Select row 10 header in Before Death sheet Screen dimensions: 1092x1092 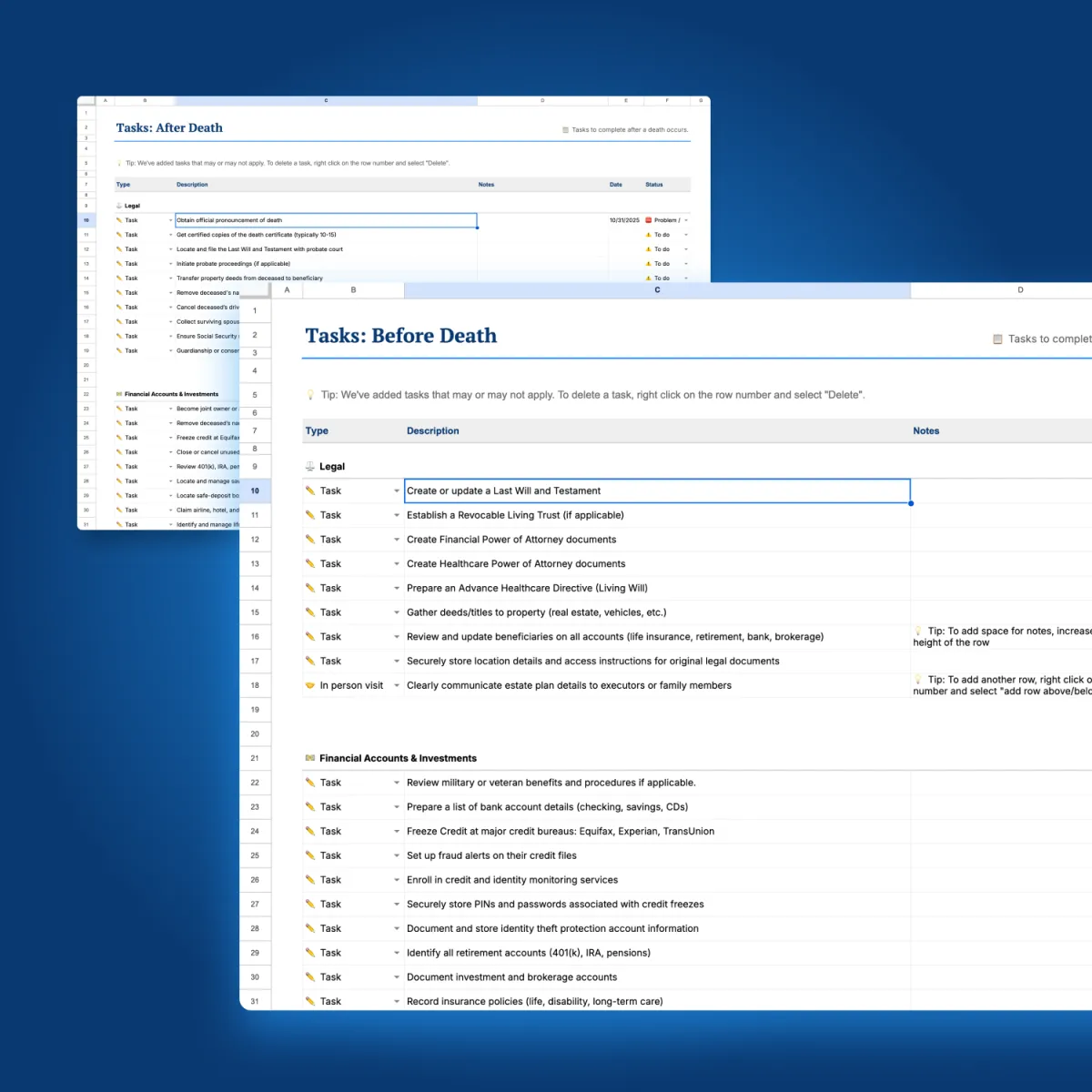coord(255,490)
